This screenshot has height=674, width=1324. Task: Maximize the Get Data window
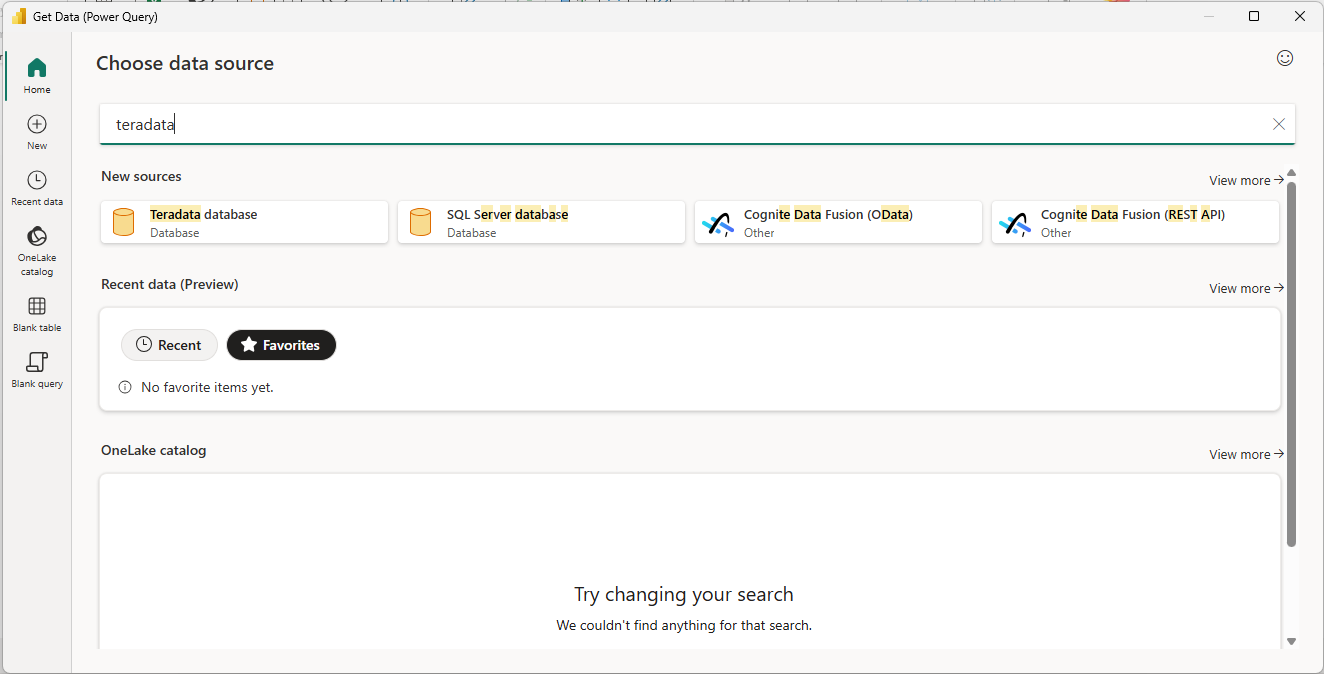1254,16
